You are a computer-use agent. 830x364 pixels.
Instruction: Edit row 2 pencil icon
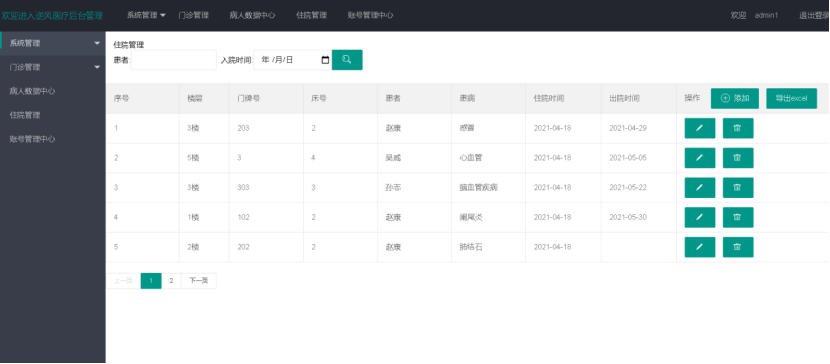pyautogui.click(x=699, y=158)
